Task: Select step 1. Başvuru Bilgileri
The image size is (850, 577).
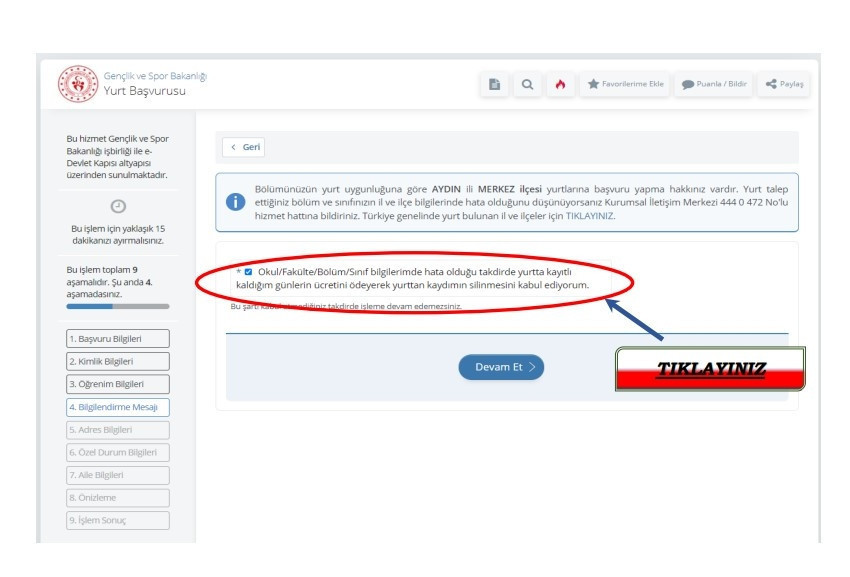Action: click(118, 338)
